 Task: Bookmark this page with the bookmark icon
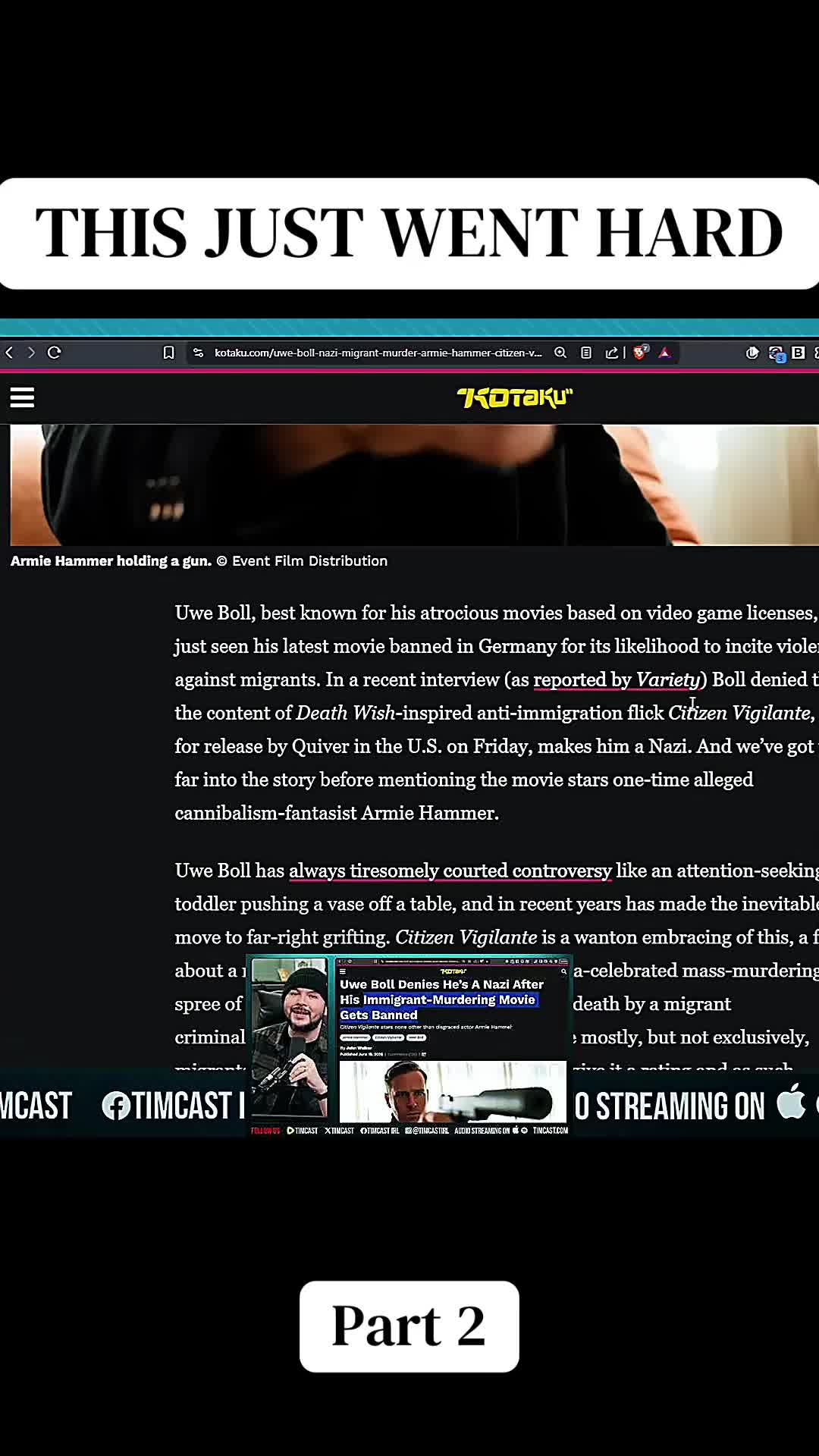168,353
